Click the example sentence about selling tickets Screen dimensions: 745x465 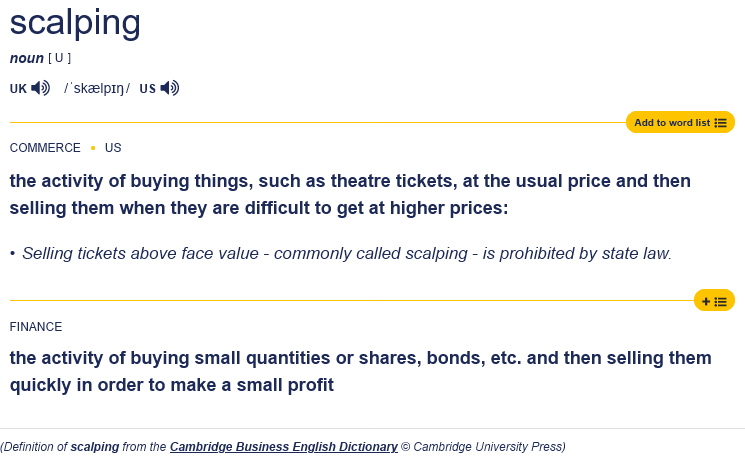pos(346,254)
